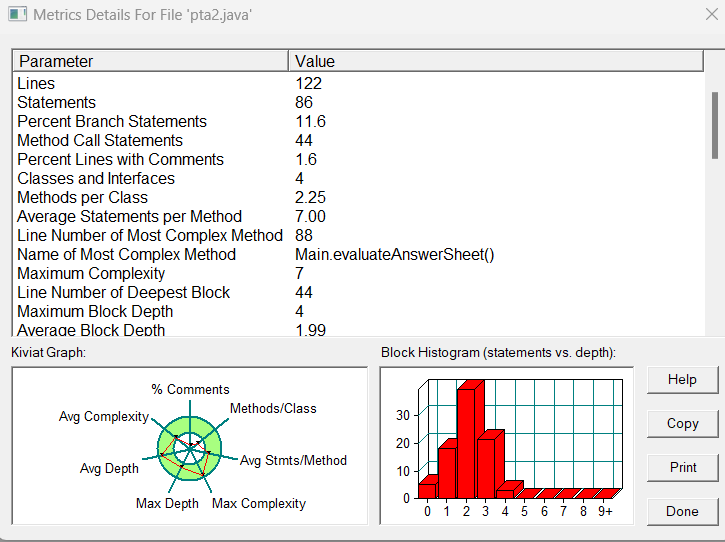
Task: Click the Lines value 122
Action: pos(308,83)
